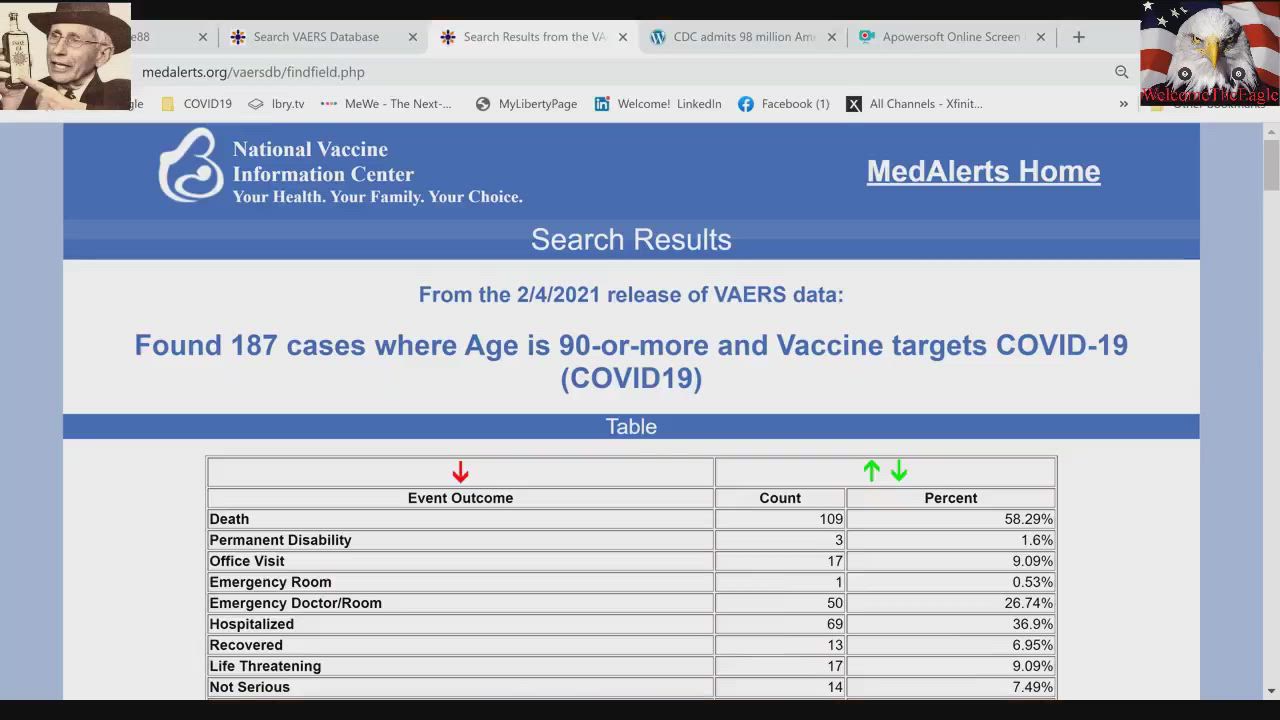Click the green up arrow sort icon
The width and height of the screenshot is (1280, 720).
[871, 471]
